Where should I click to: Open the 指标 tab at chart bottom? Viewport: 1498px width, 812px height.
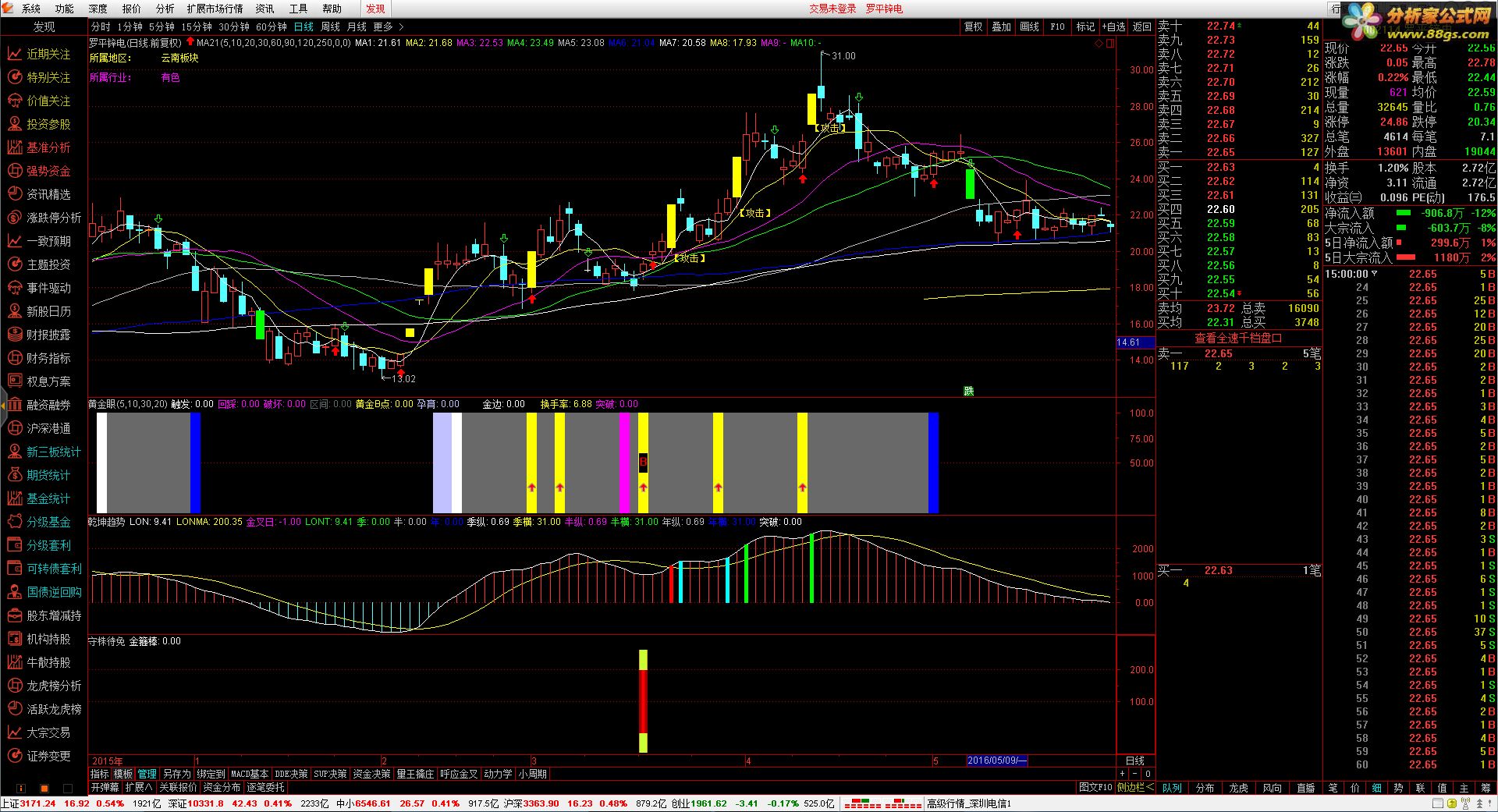pyautogui.click(x=100, y=774)
